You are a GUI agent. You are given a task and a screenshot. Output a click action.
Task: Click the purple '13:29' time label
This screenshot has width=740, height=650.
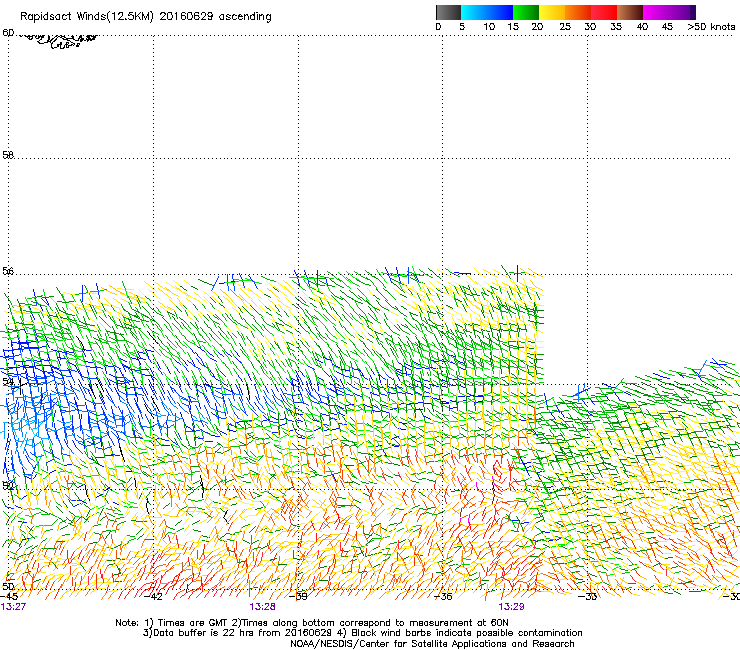[x=512, y=607]
